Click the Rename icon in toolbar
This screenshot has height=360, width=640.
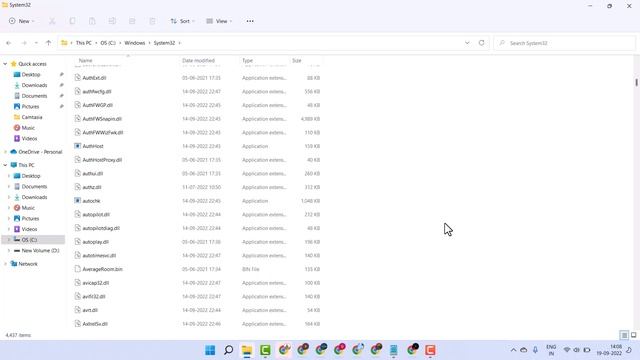point(112,21)
